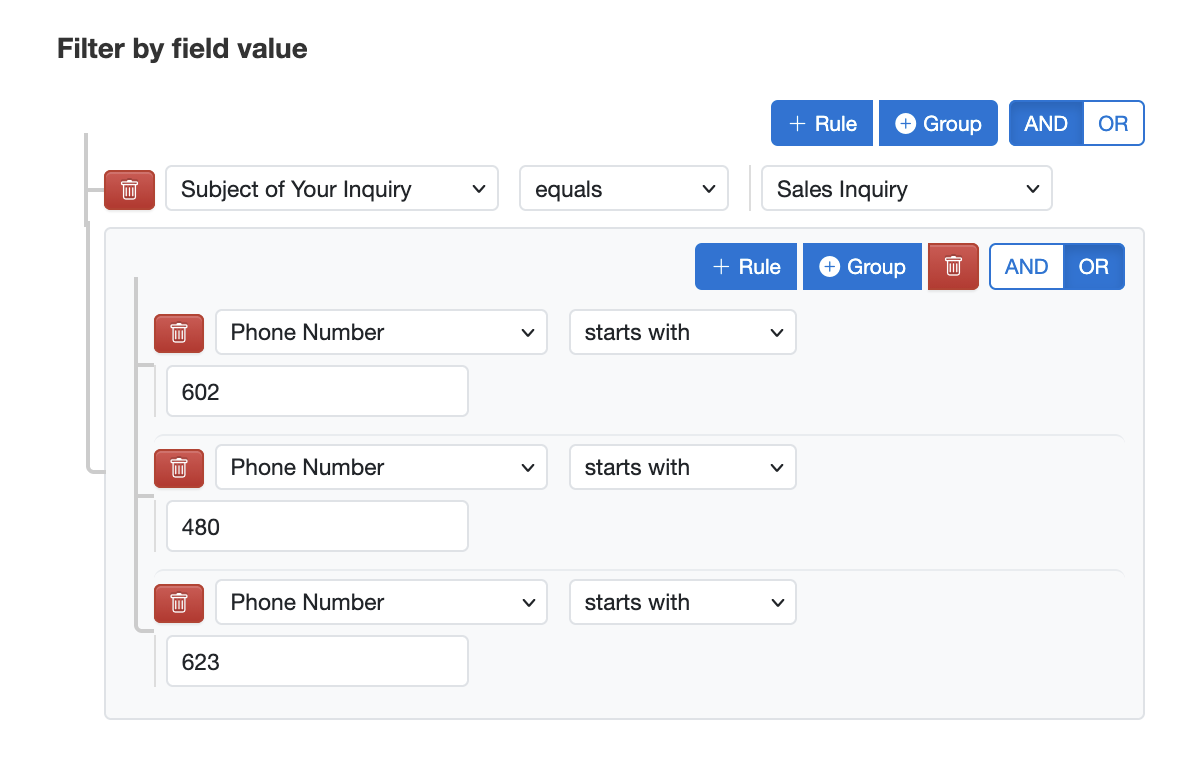Set the nested group operator to AND
Screen dimensions: 1188x758
1026,266
